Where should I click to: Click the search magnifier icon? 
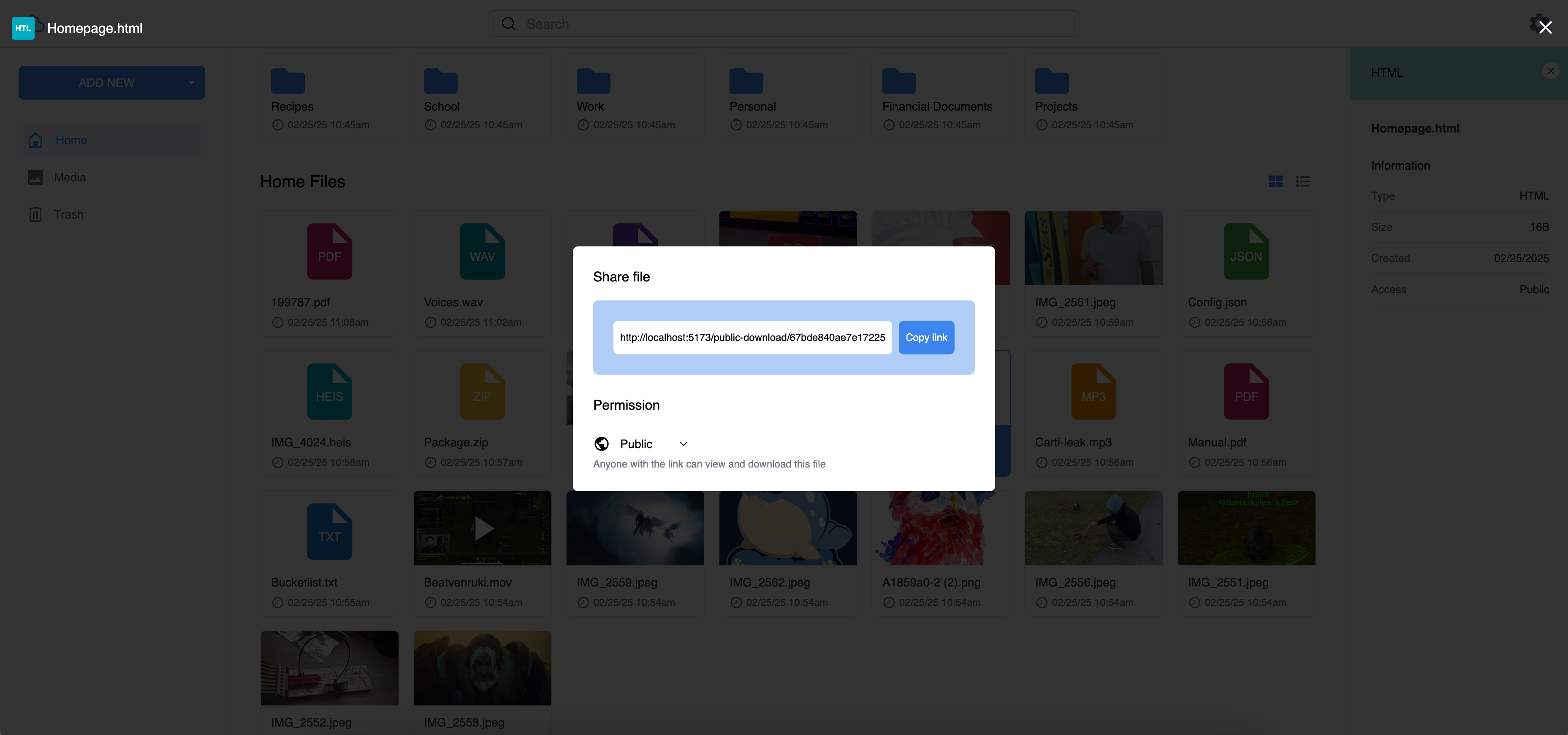click(508, 24)
